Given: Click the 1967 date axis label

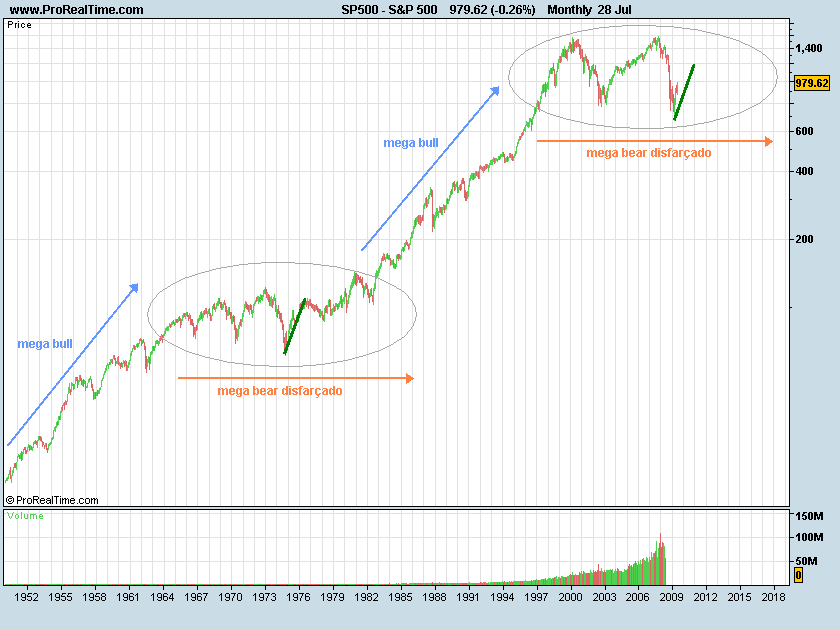Looking at the screenshot, I should (x=196, y=597).
